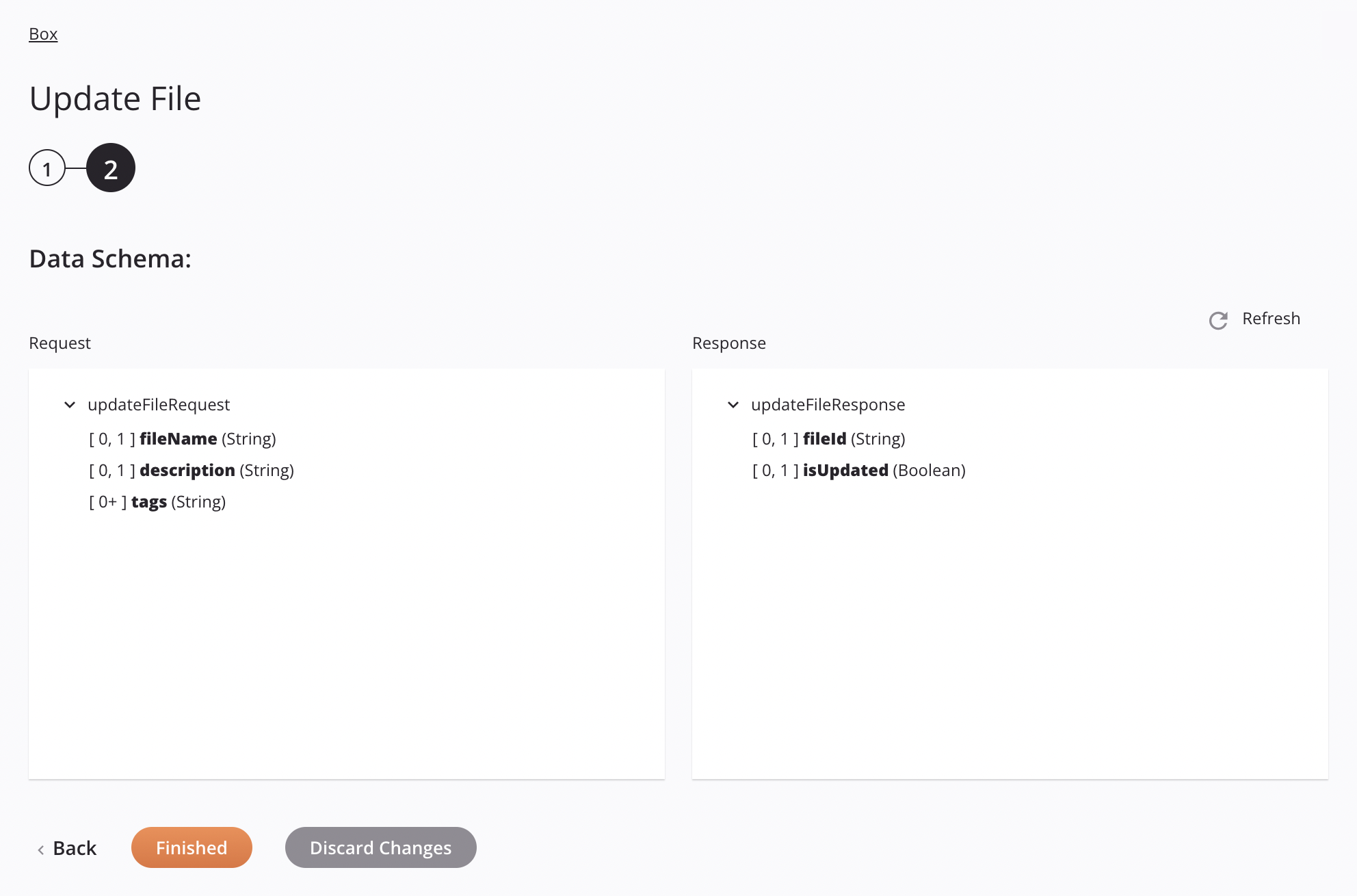Click the Box breadcrumb link icon

pyautogui.click(x=43, y=33)
